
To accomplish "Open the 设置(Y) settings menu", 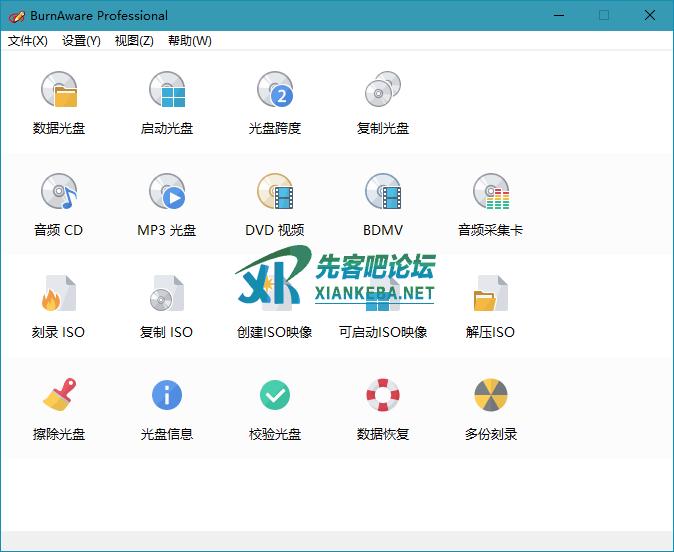I will [x=81, y=41].
